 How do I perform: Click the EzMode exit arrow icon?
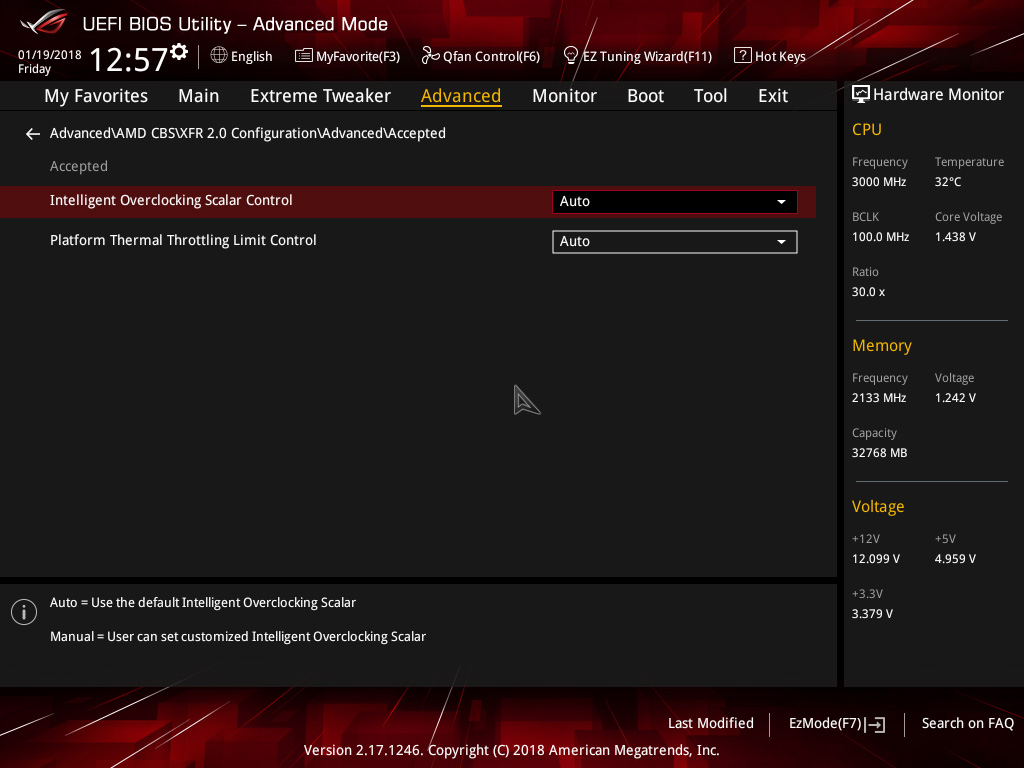[875, 724]
